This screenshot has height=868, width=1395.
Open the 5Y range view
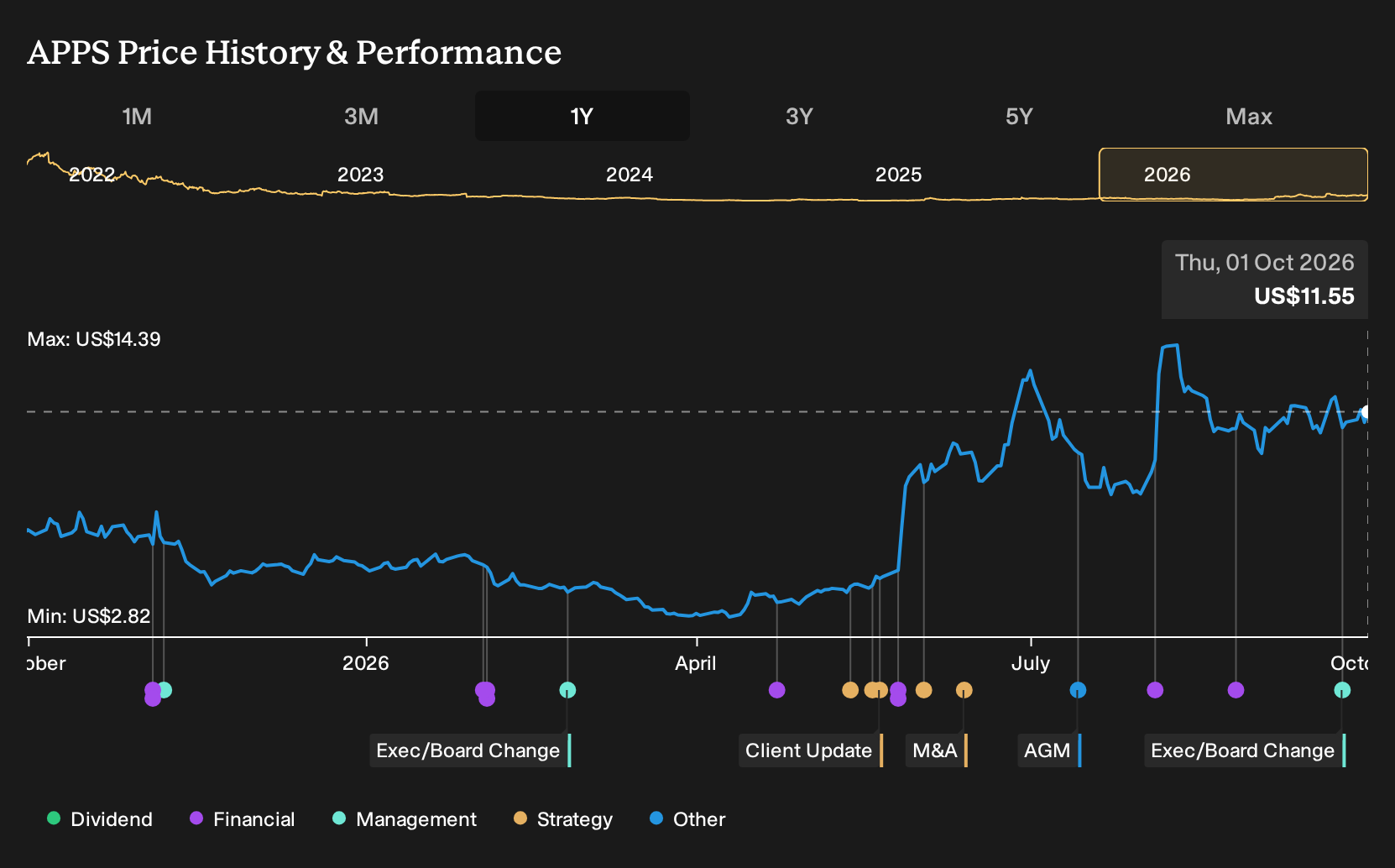[1019, 116]
